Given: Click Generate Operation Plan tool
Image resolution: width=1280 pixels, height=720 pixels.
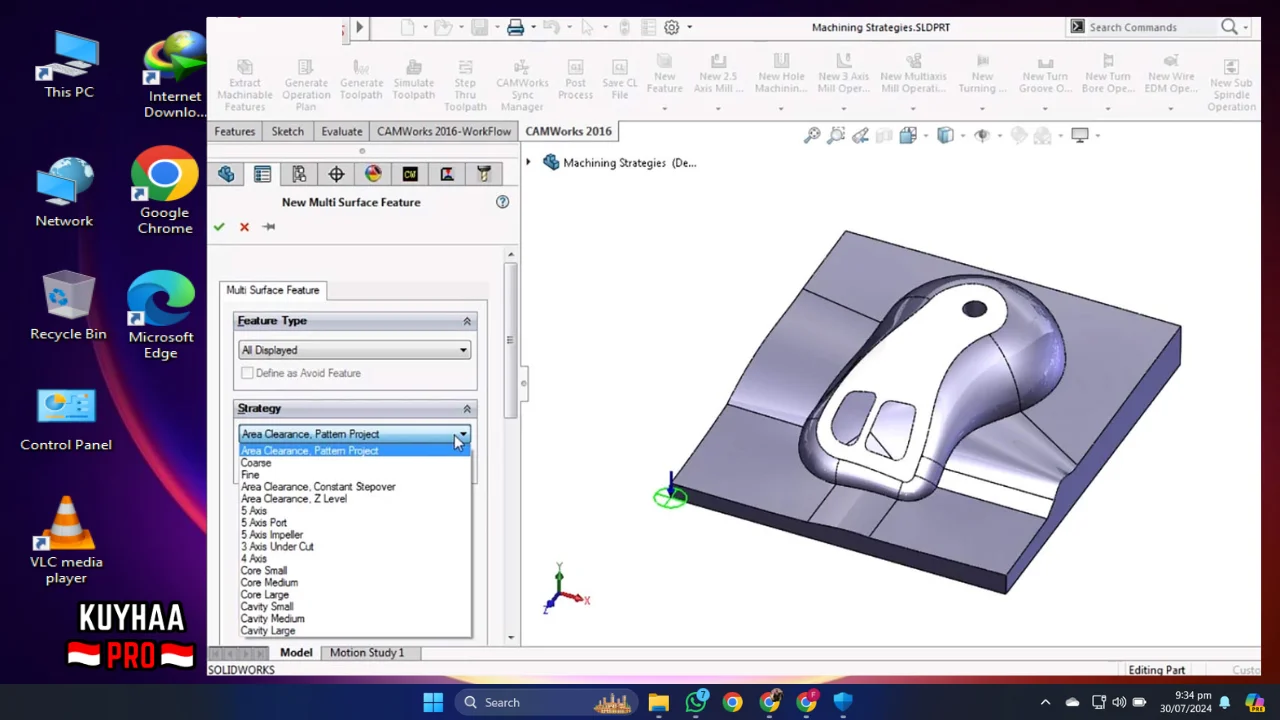Looking at the screenshot, I should [x=306, y=82].
